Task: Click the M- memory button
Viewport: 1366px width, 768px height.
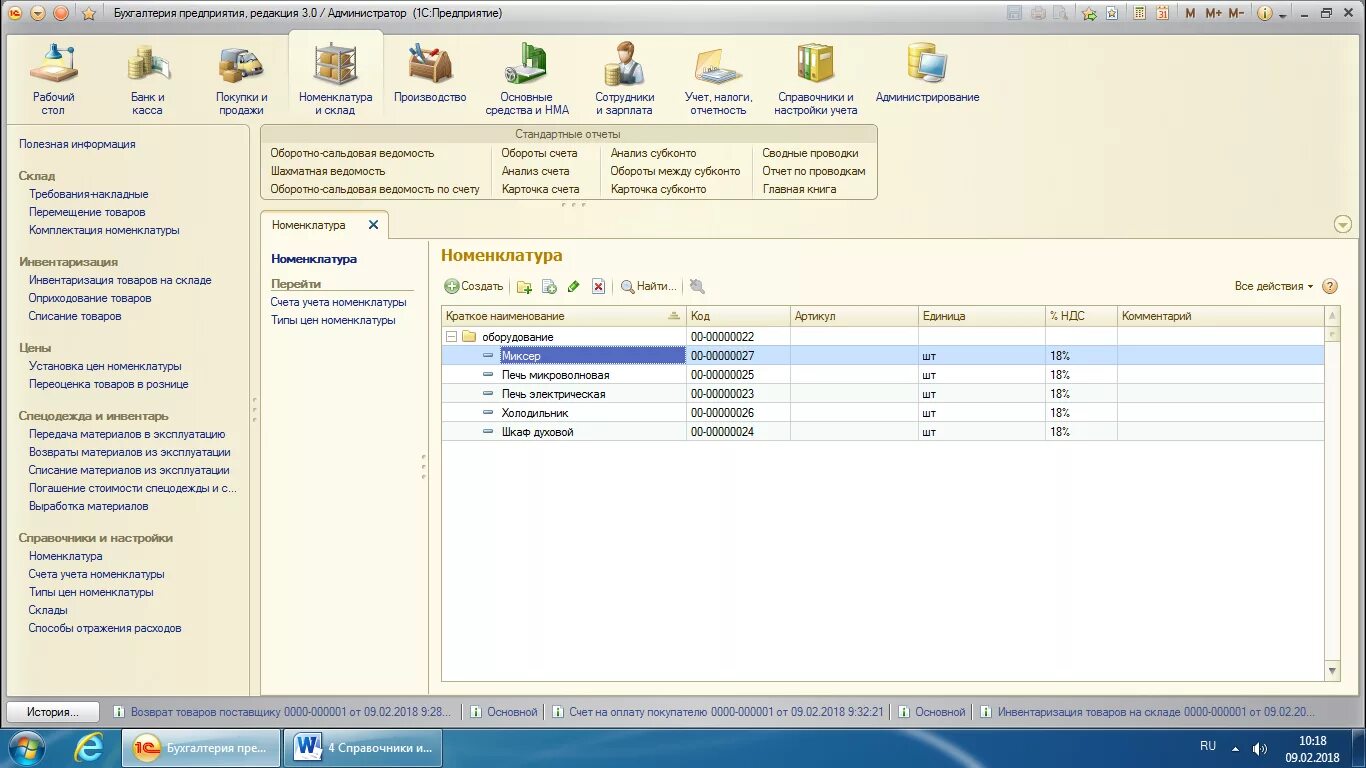Action: pyautogui.click(x=1237, y=13)
